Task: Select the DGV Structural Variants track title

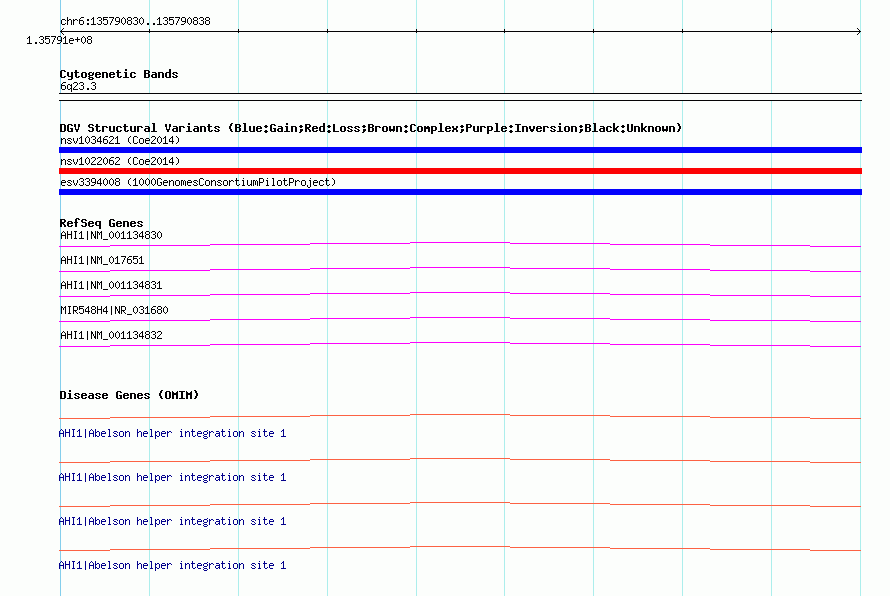Action: tap(371, 128)
